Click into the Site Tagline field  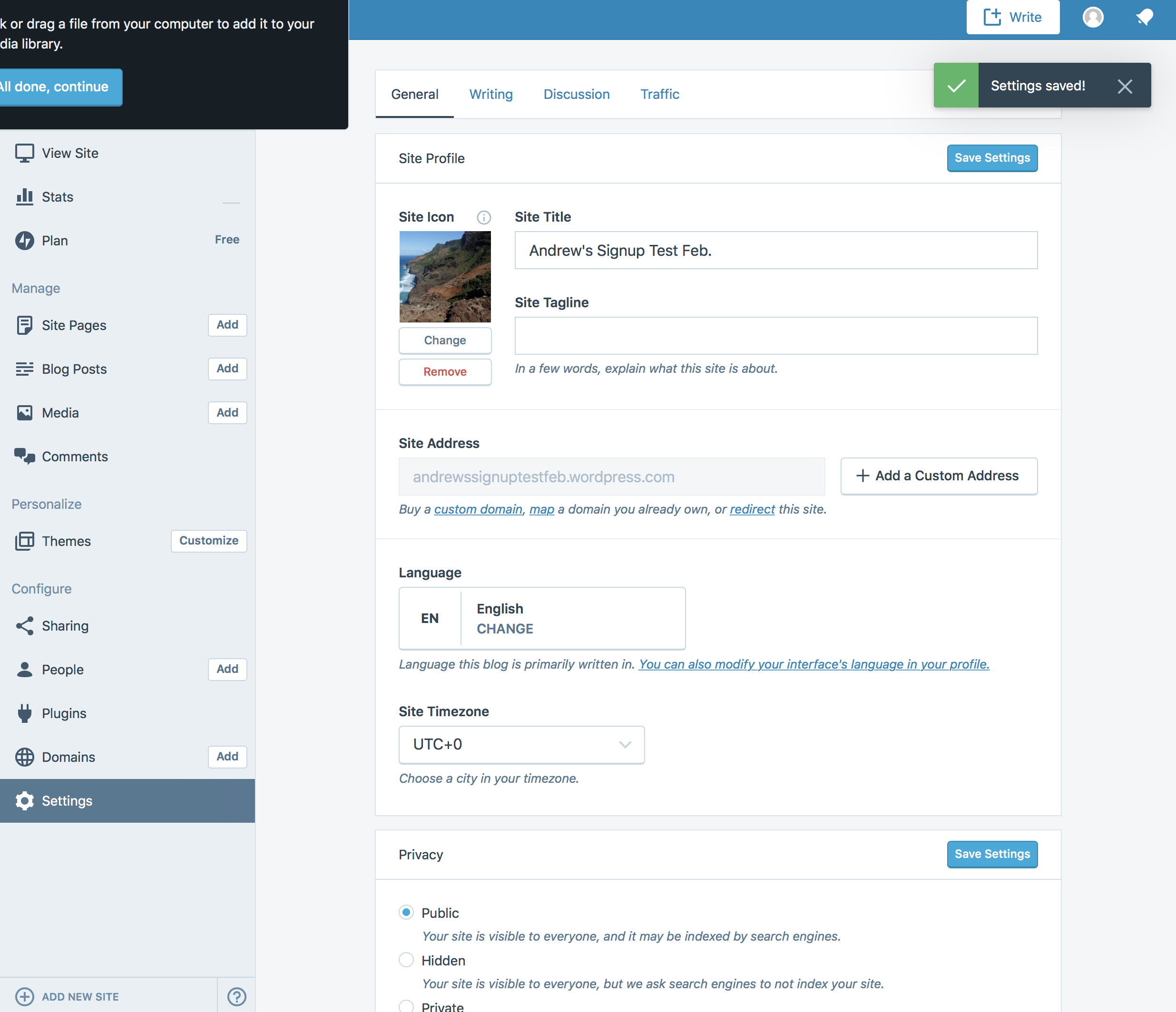(x=775, y=336)
